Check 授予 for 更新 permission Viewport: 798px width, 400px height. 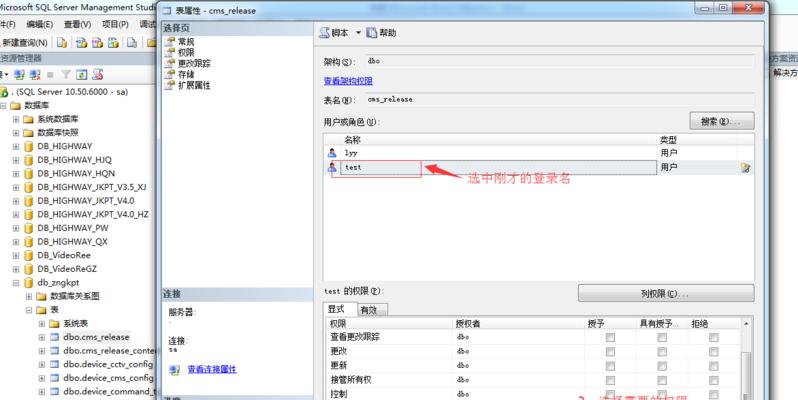610,366
